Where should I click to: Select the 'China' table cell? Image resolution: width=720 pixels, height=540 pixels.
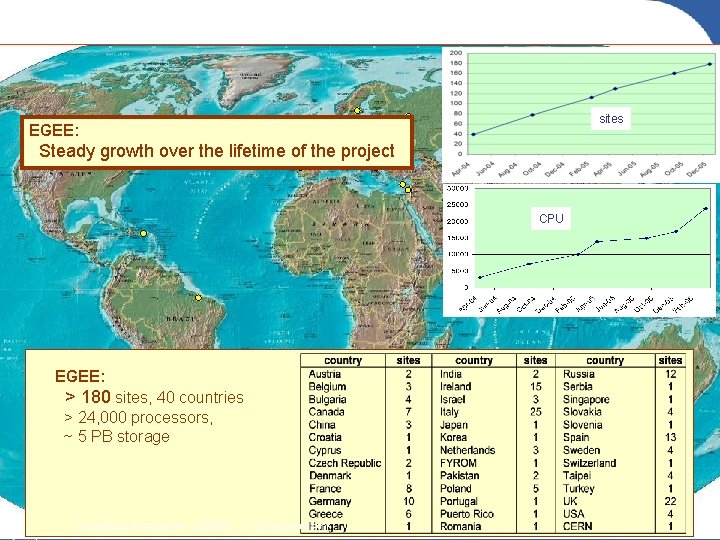[322, 425]
